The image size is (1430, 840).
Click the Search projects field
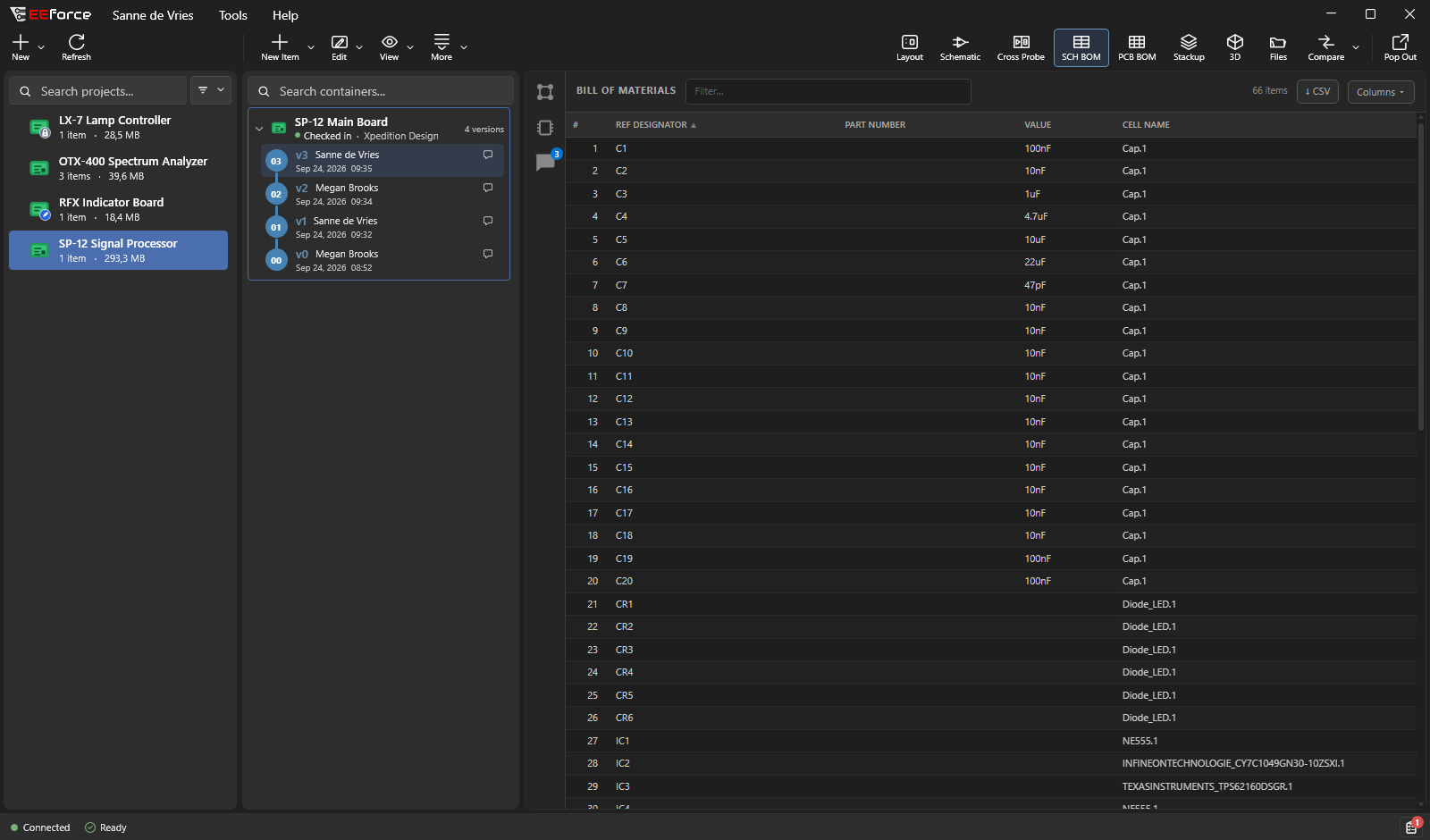click(97, 91)
